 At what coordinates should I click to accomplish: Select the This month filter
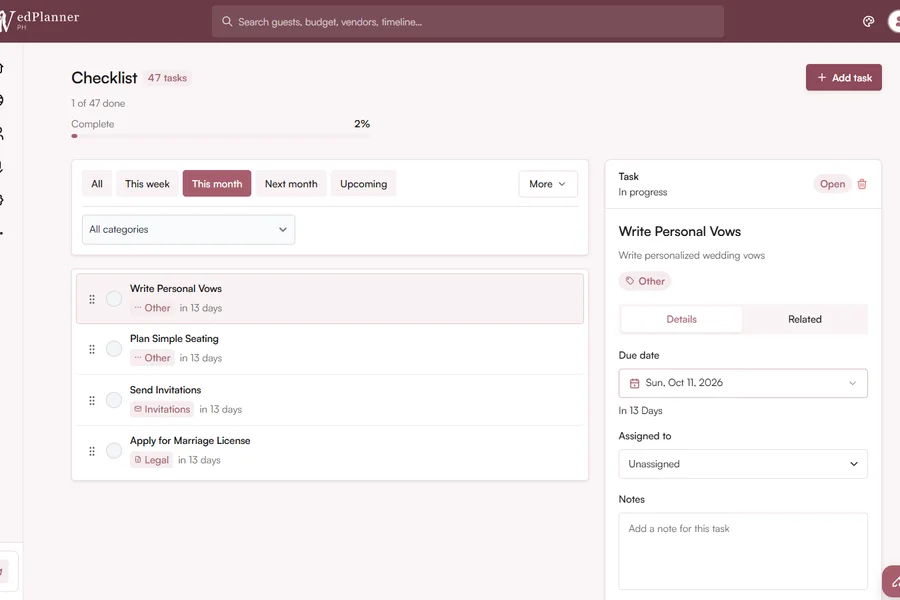(x=217, y=184)
